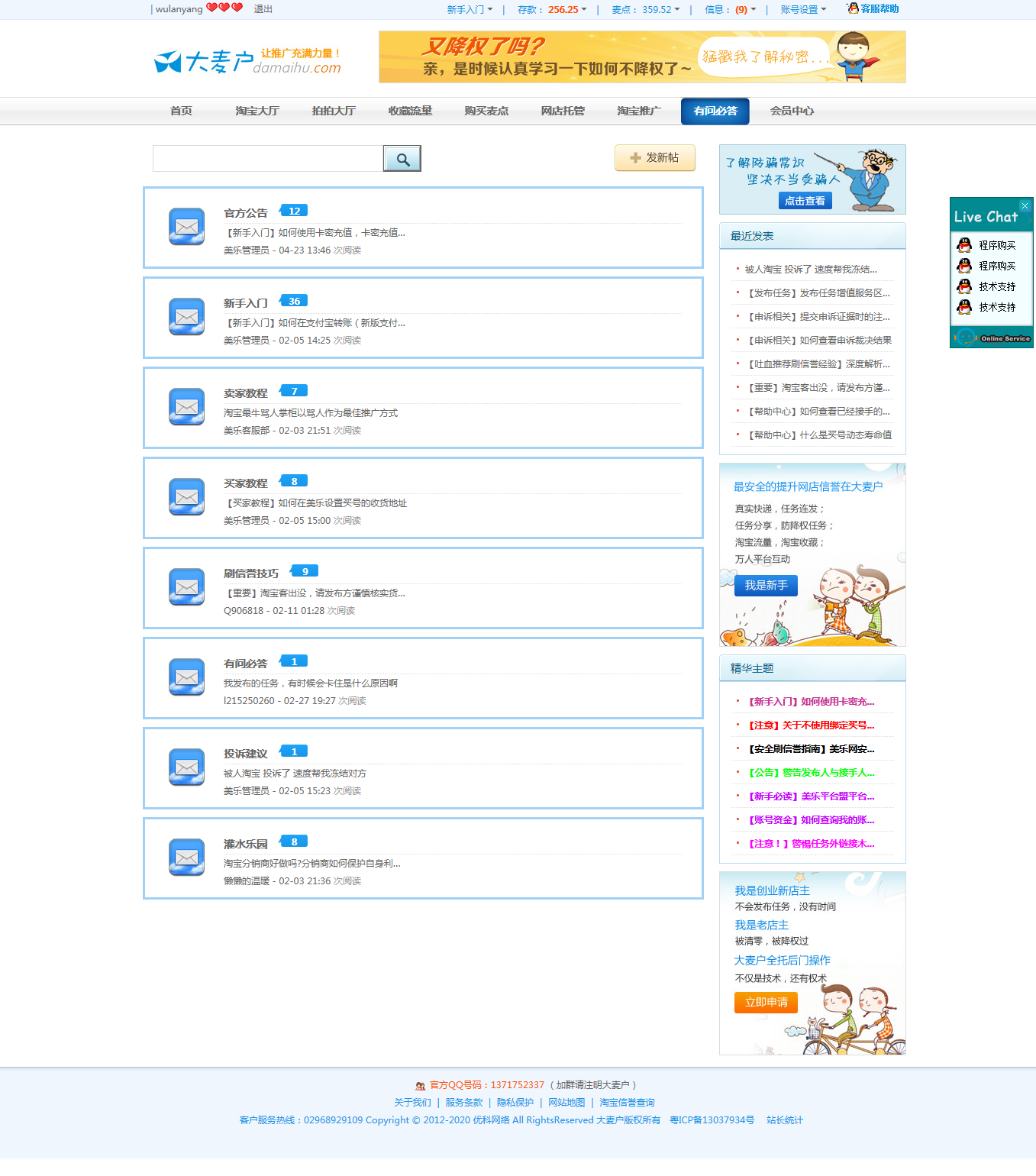Click the 点击查看 button
1036x1176 pixels.
[x=805, y=201]
